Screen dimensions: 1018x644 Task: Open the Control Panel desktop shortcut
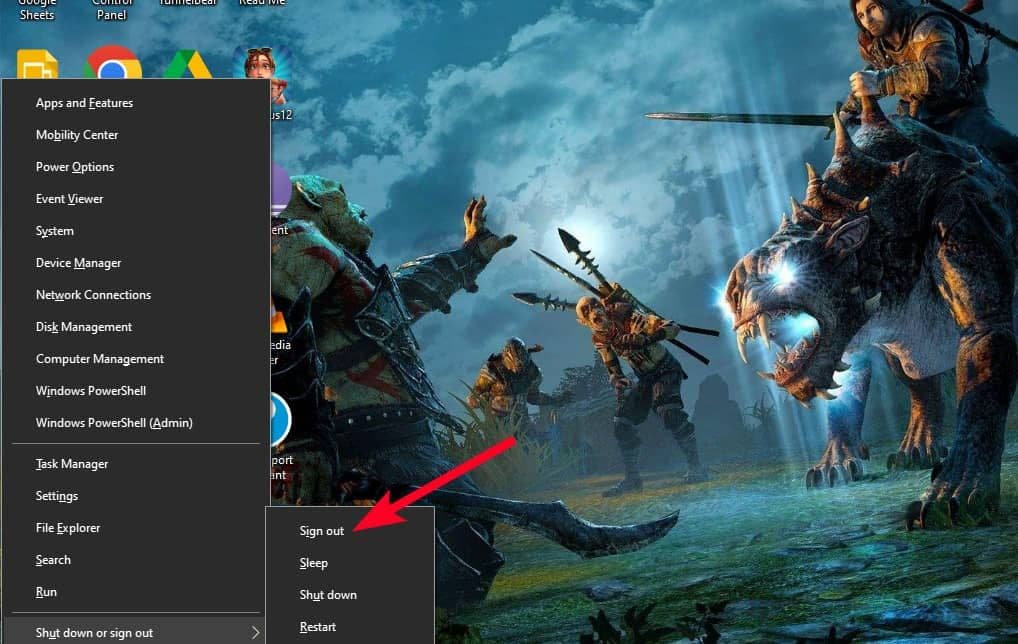click(x=111, y=8)
